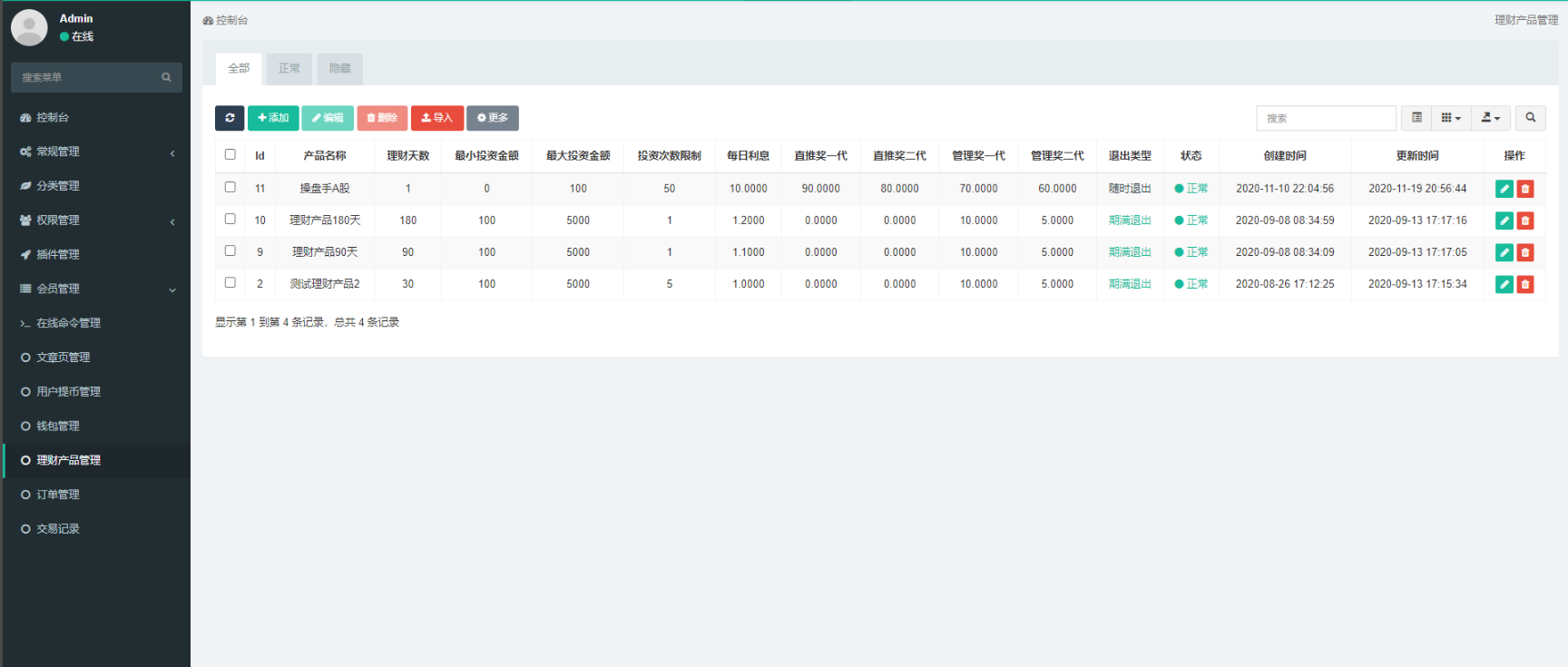Click the 添加 add button

tap(273, 118)
